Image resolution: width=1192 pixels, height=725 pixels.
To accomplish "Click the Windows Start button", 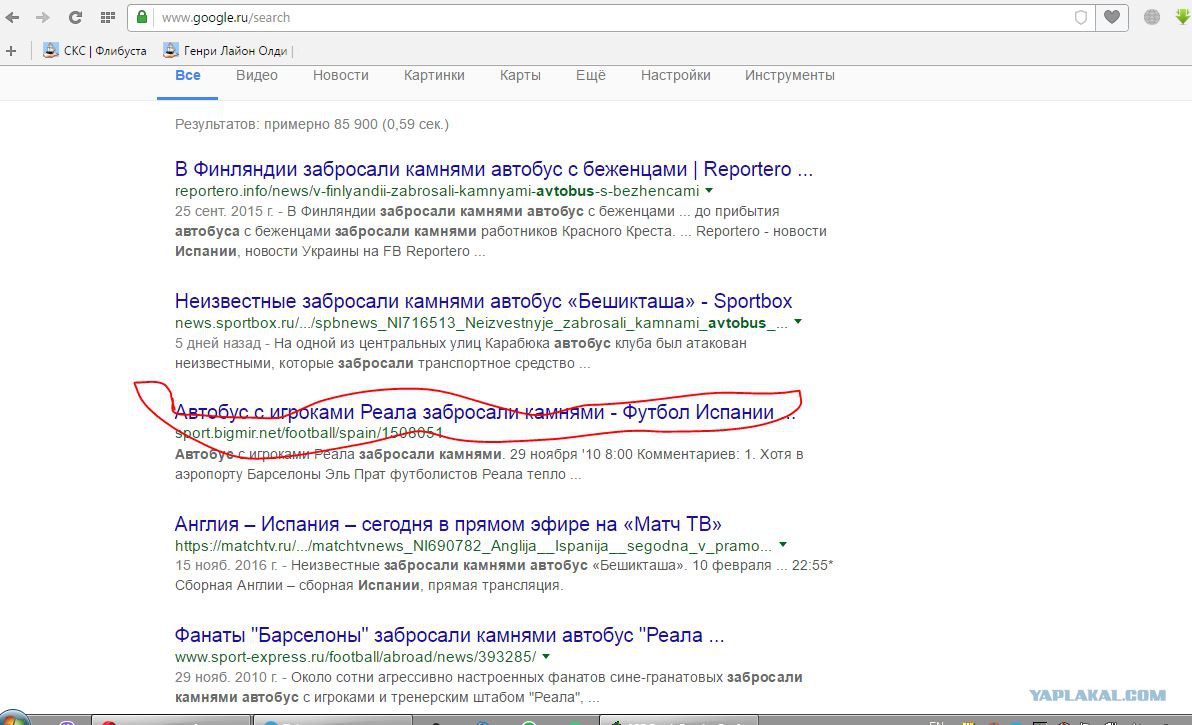I will coord(14,719).
